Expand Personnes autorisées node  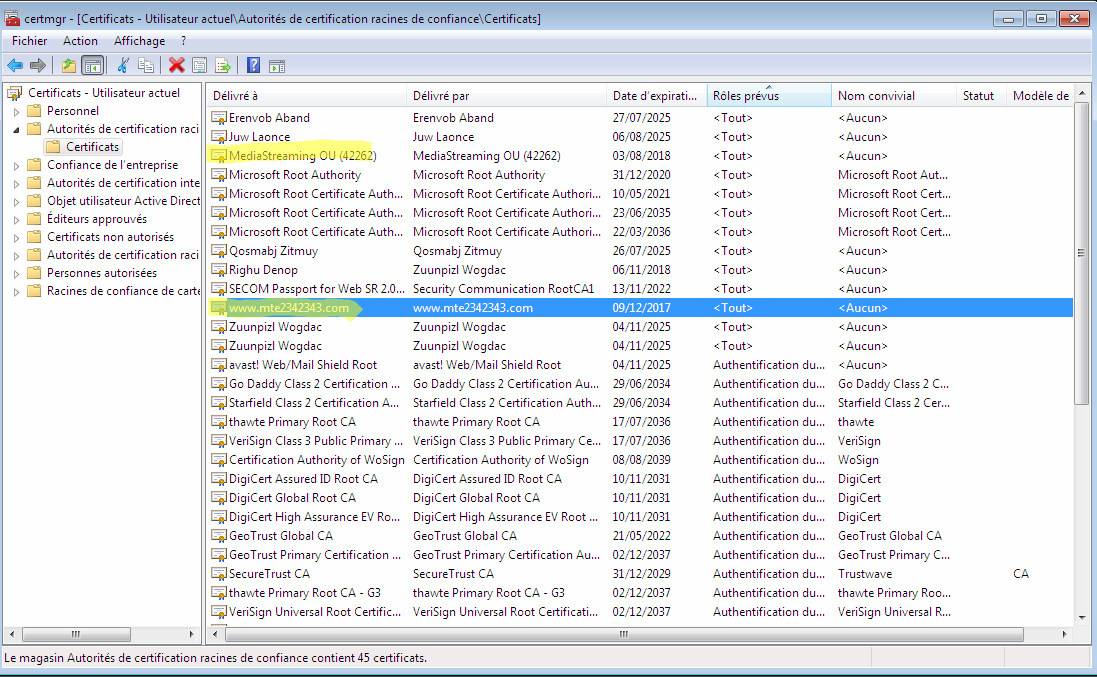(x=16, y=274)
